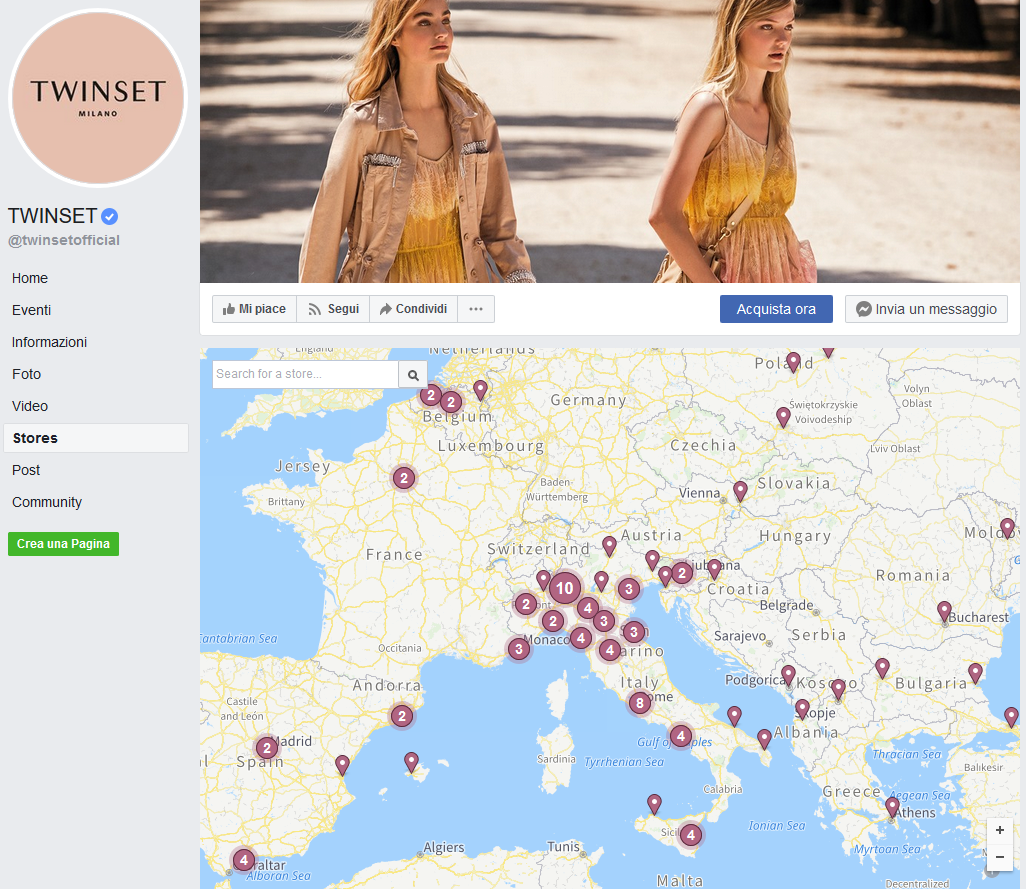Click the 4-store cluster in Sicily
Image resolution: width=1026 pixels, height=889 pixels.
click(x=690, y=835)
